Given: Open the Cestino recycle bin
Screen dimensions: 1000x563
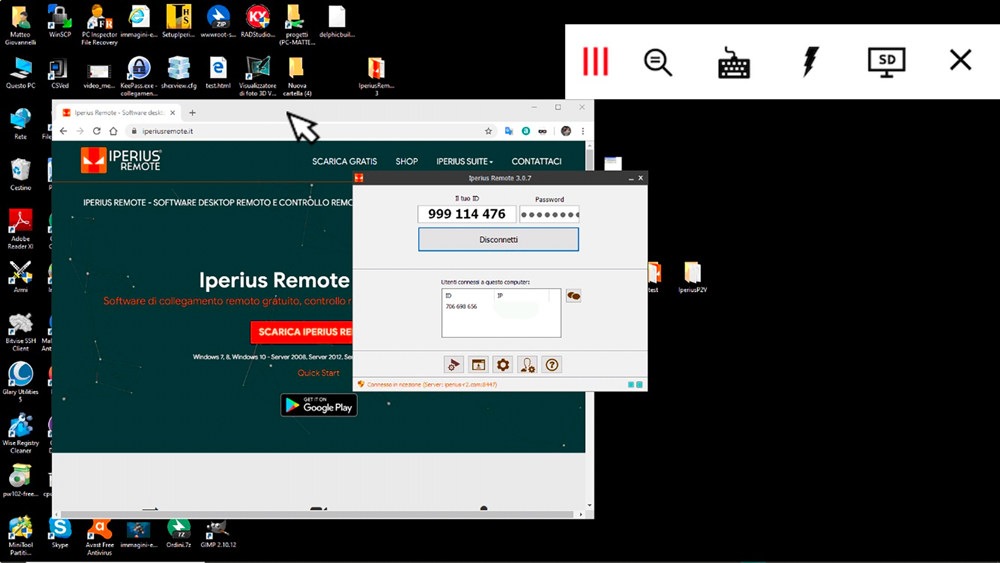Looking at the screenshot, I should [20, 175].
